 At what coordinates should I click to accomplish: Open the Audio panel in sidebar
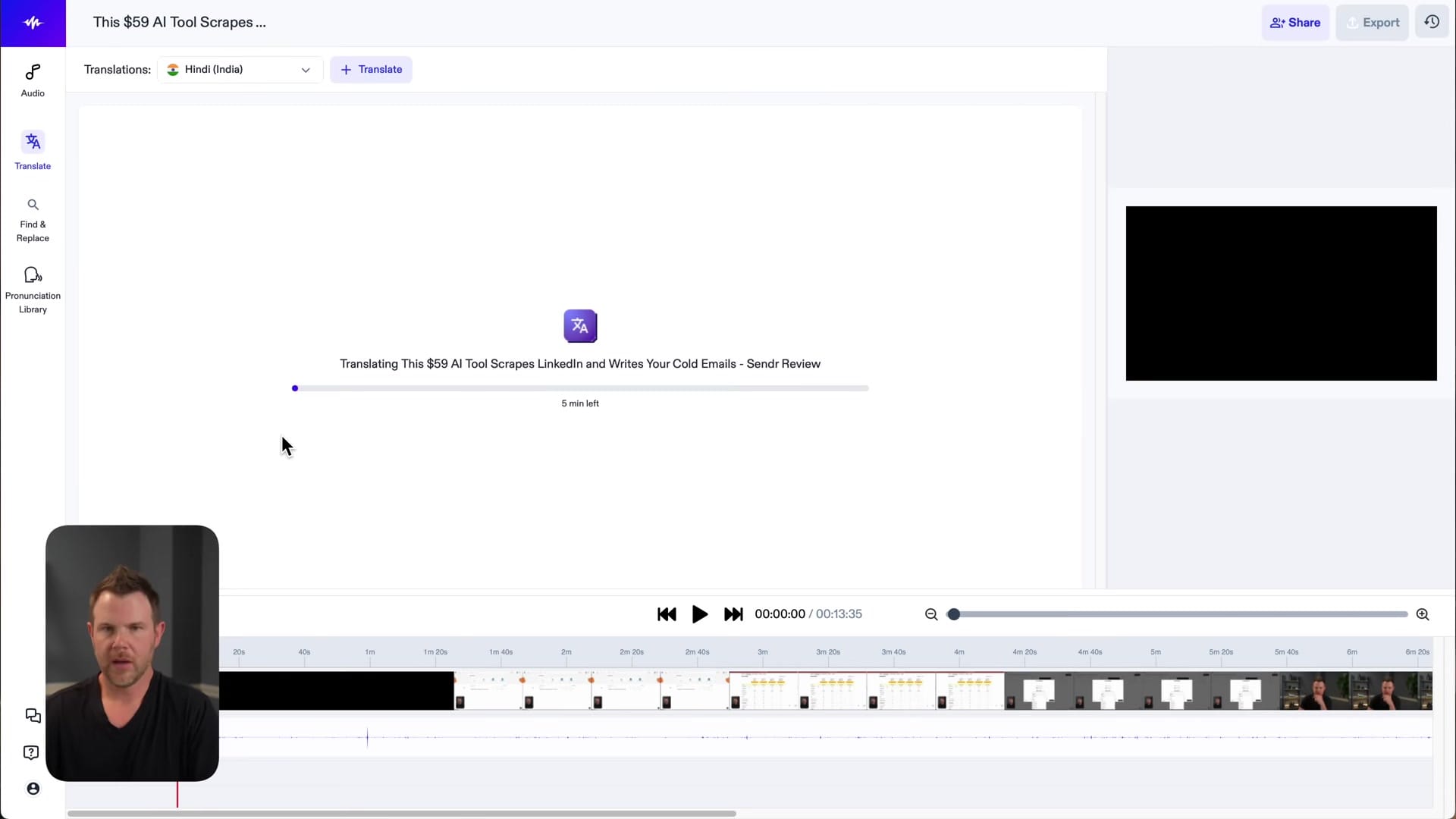(33, 80)
